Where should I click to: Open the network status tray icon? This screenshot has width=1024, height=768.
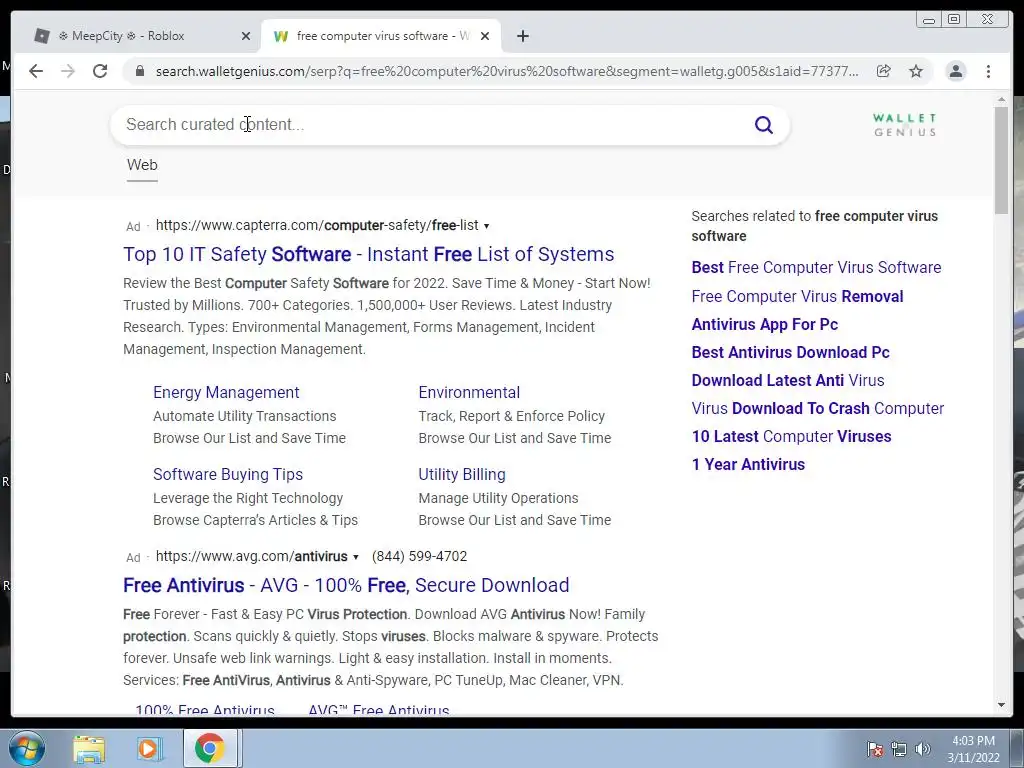click(899, 749)
